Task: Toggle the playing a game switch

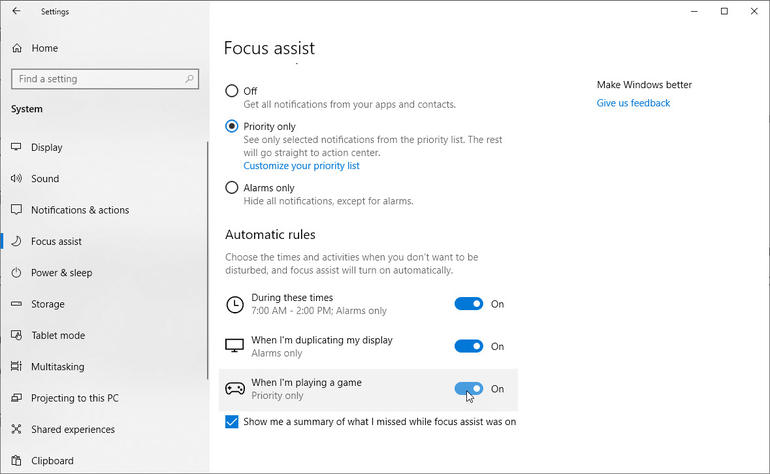Action: [469, 389]
